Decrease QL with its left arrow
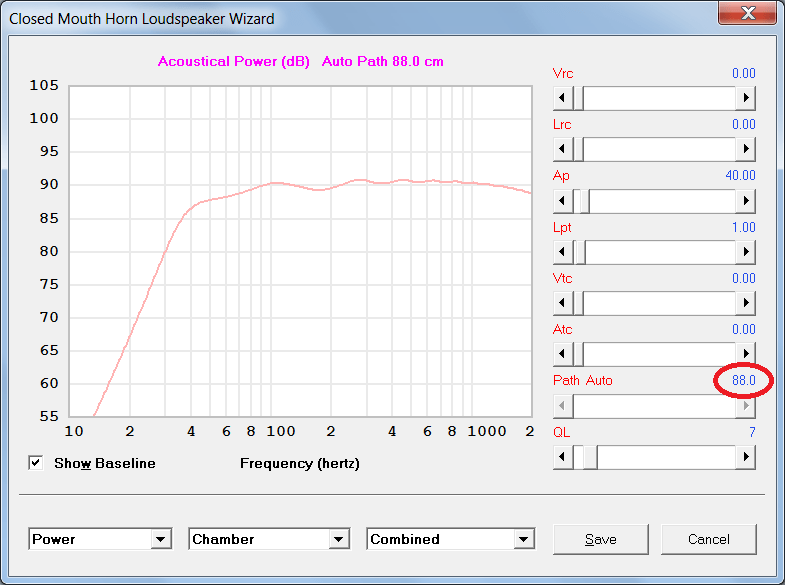Image resolution: width=785 pixels, height=585 pixels. click(x=563, y=457)
